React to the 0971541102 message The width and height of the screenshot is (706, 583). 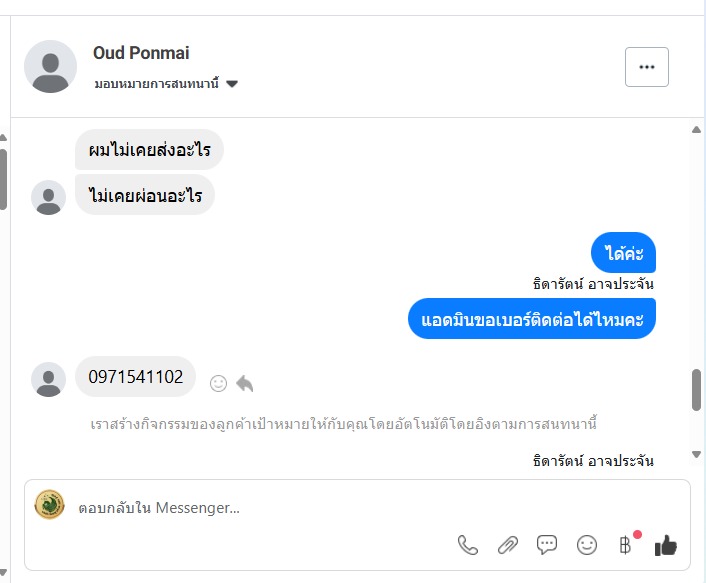(218, 383)
